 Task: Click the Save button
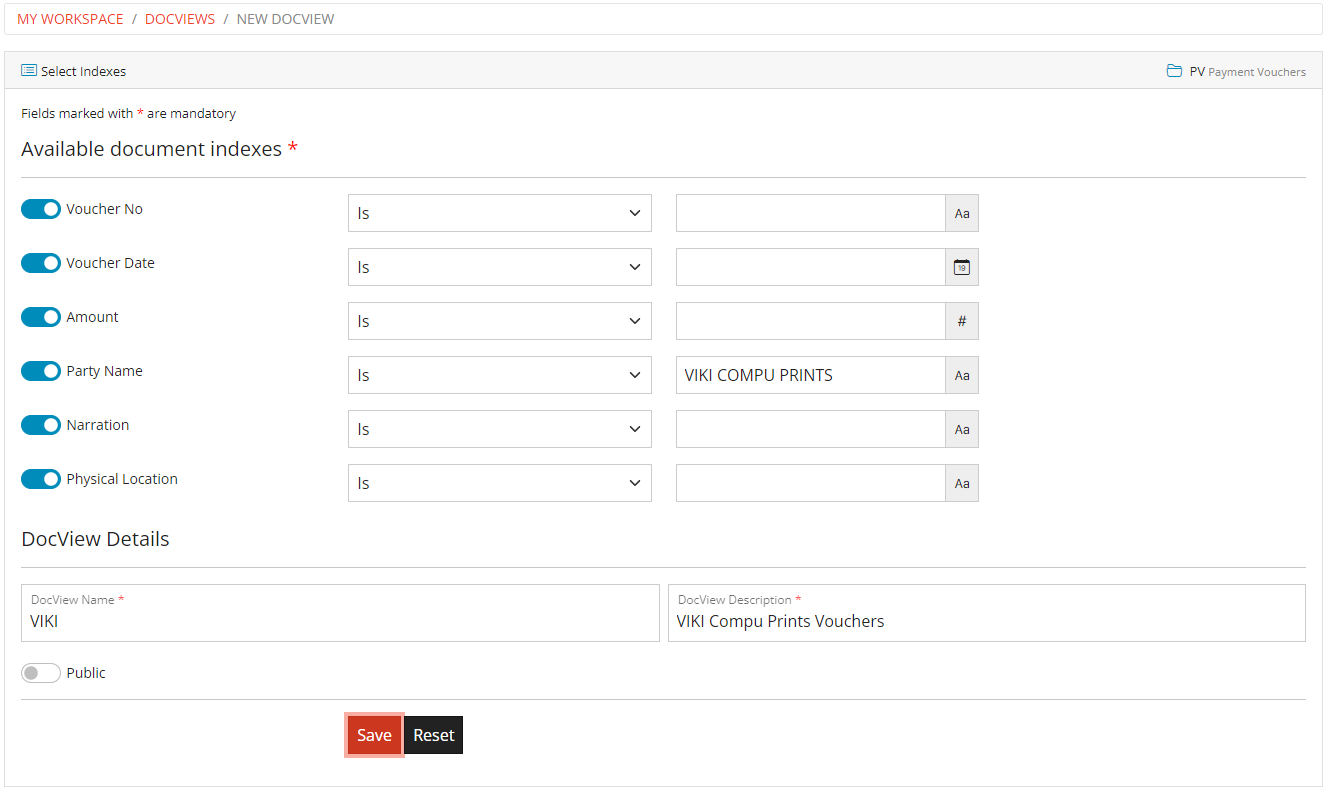click(x=373, y=734)
